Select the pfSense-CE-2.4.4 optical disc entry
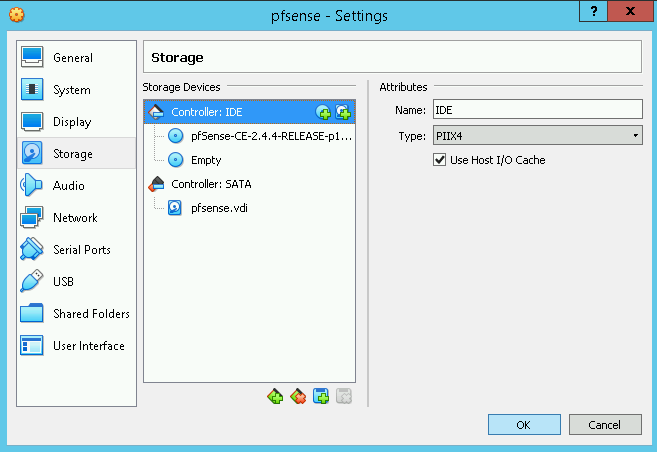The height and width of the screenshot is (452, 657). pos(270,136)
